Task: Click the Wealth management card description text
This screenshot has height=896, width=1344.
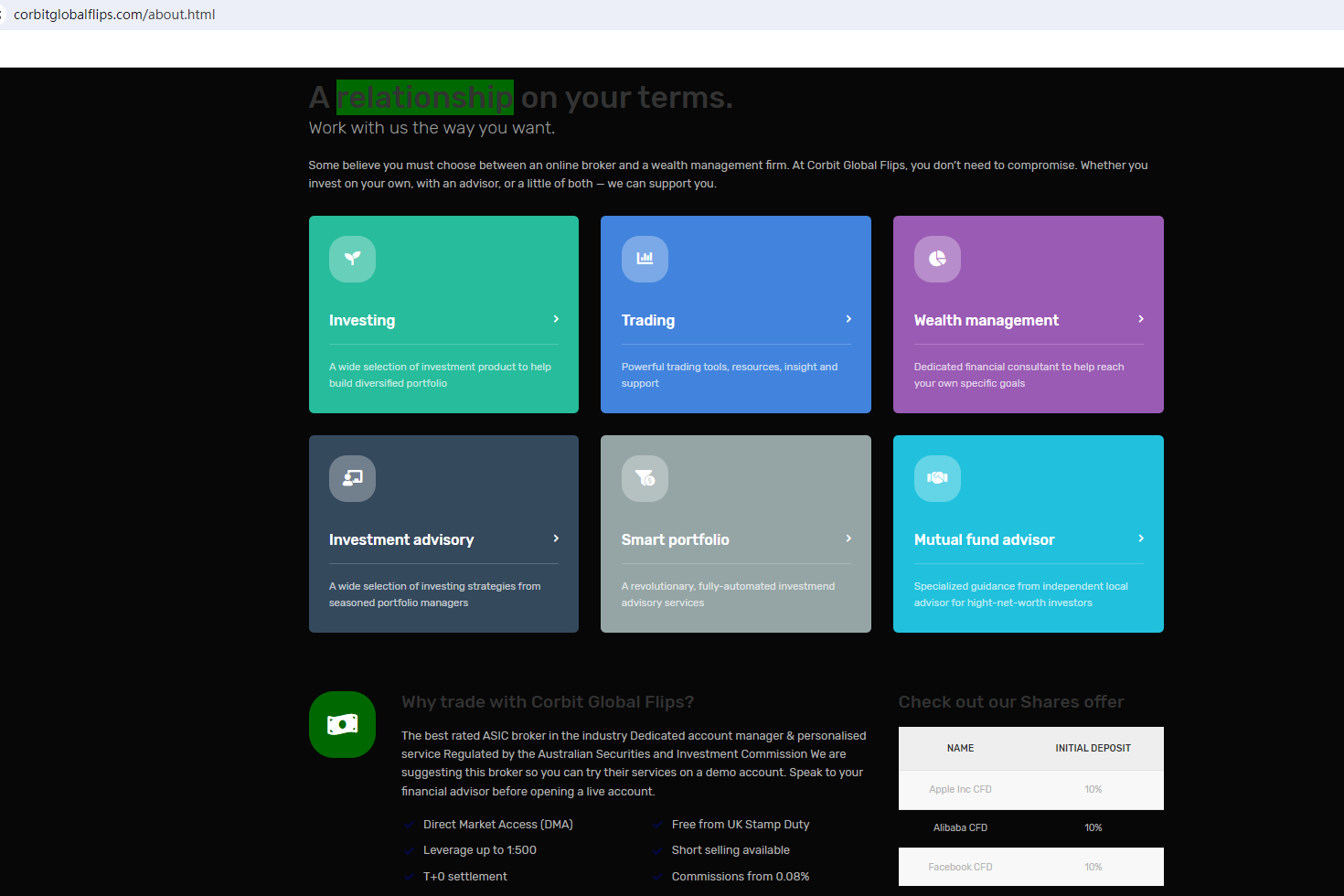Action: (x=1019, y=375)
